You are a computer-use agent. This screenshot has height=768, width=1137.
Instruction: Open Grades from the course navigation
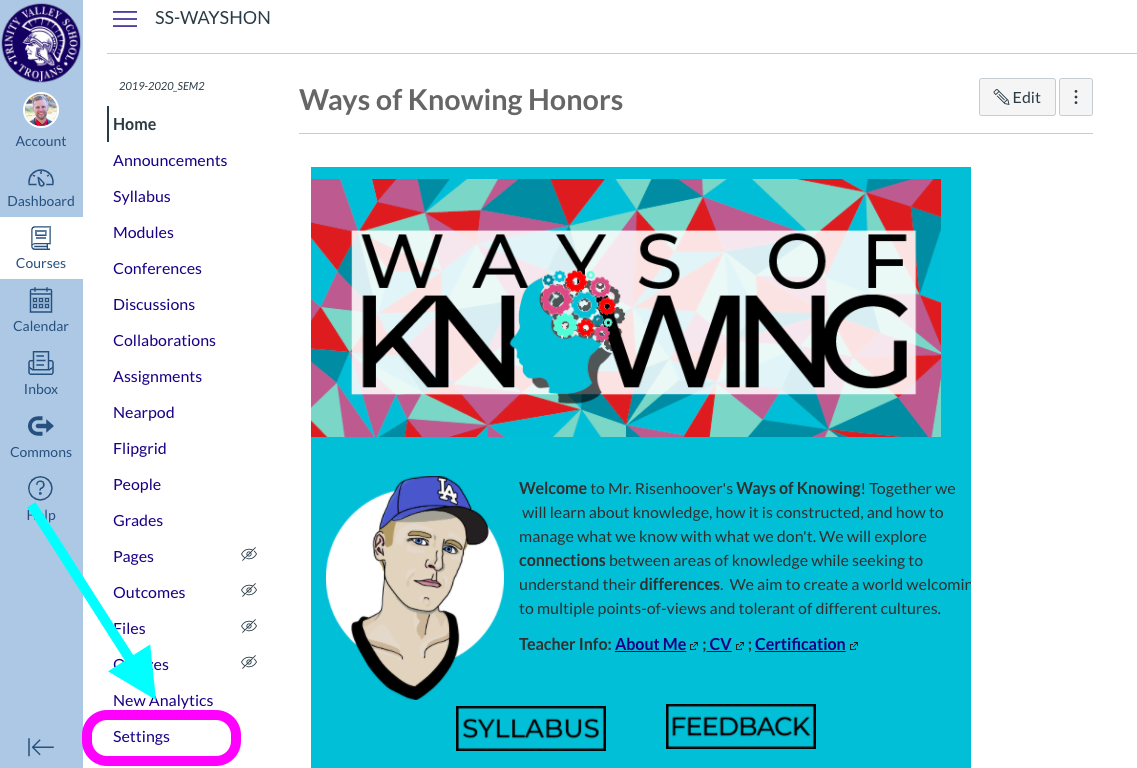137,520
